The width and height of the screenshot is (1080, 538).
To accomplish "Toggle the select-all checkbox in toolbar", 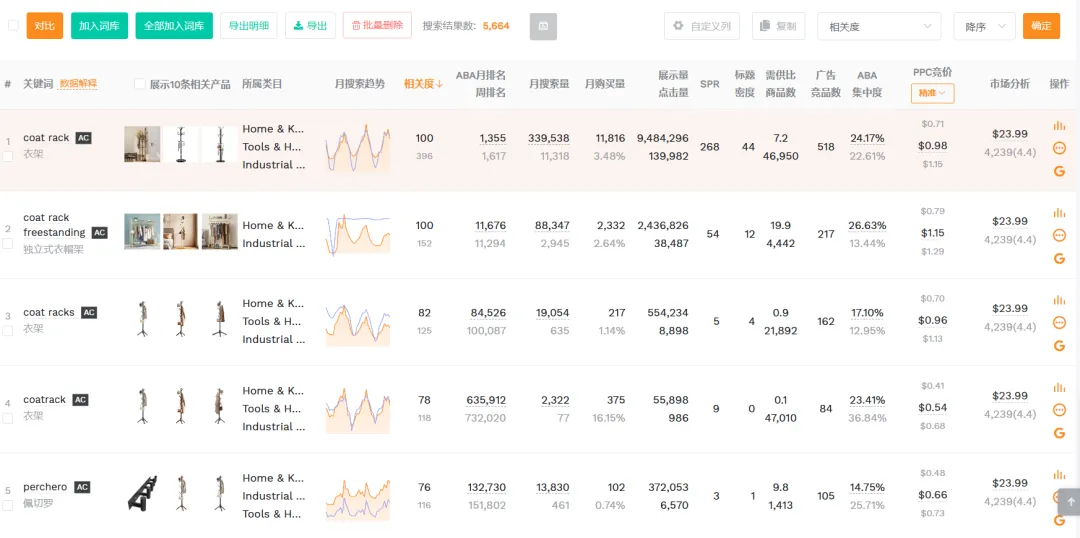I will click(x=13, y=26).
